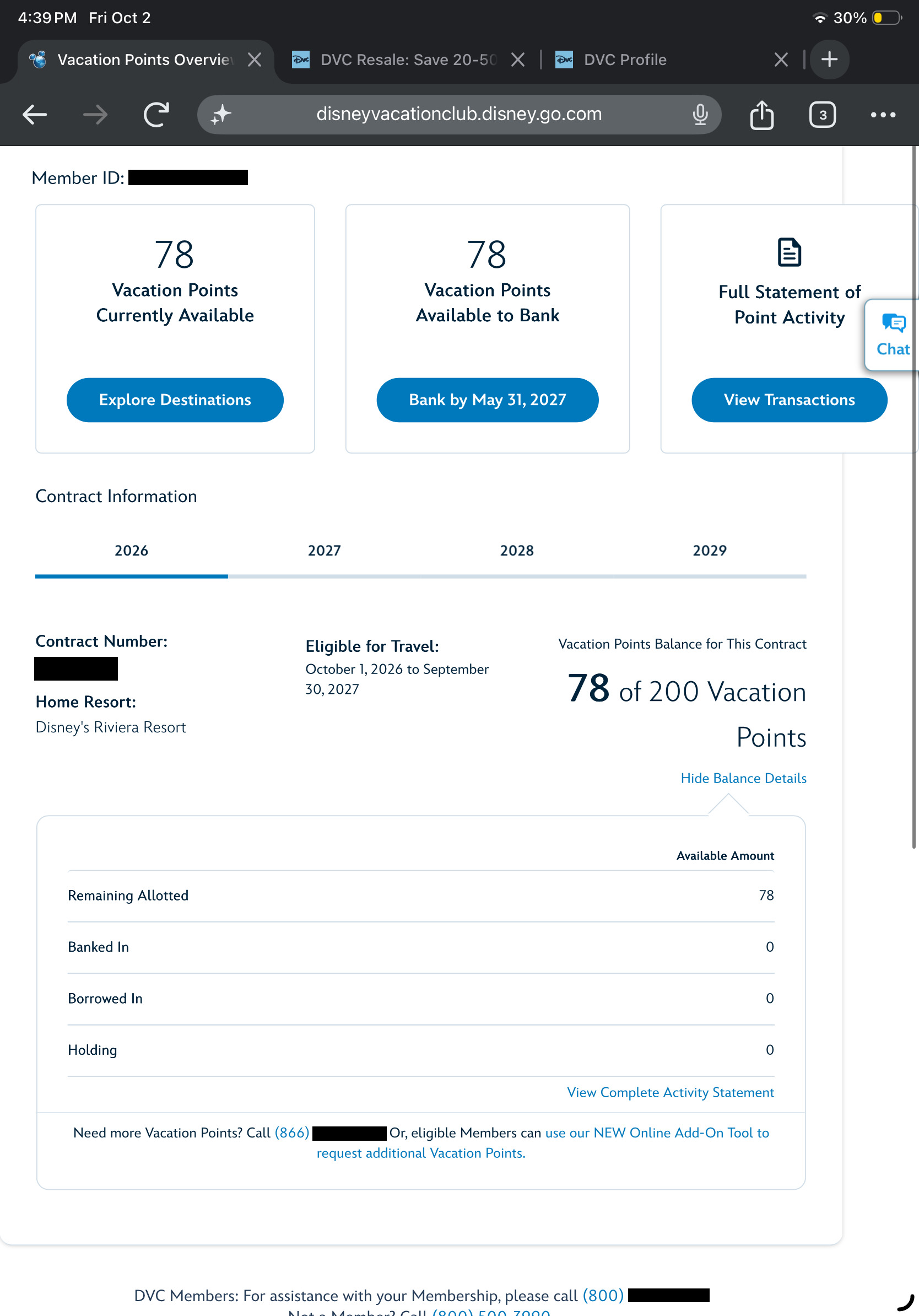
Task: Add a new browser tab with plus icon
Action: (x=829, y=59)
